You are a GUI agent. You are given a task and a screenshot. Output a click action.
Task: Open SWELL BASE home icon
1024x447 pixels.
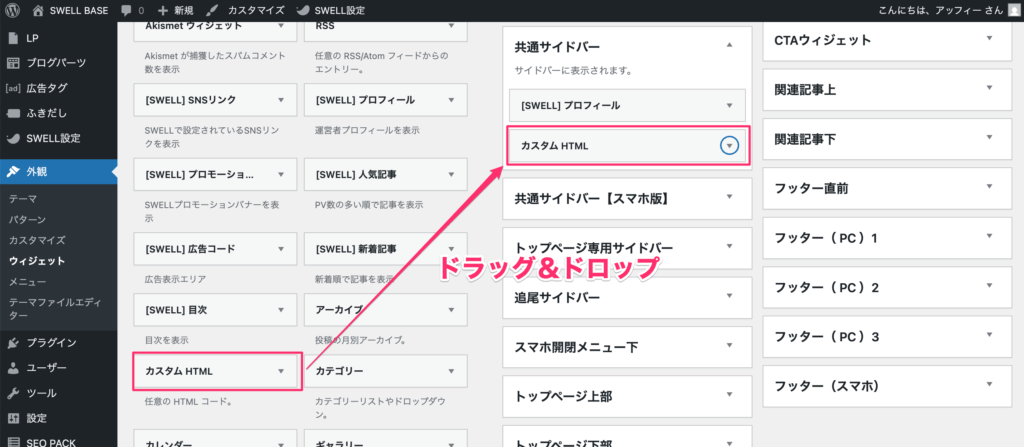point(39,10)
